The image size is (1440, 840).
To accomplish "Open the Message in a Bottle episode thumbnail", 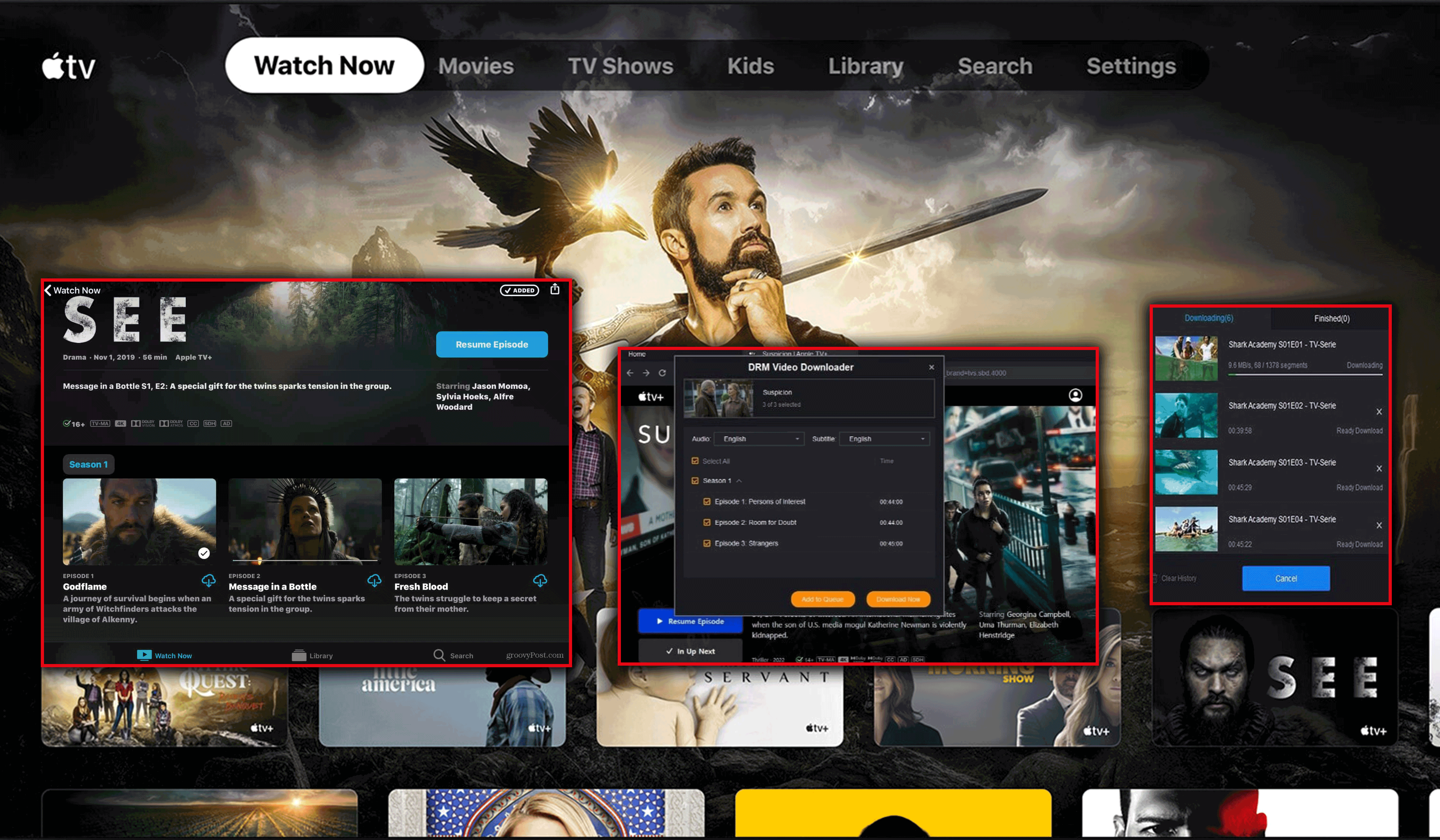I will 305,521.
